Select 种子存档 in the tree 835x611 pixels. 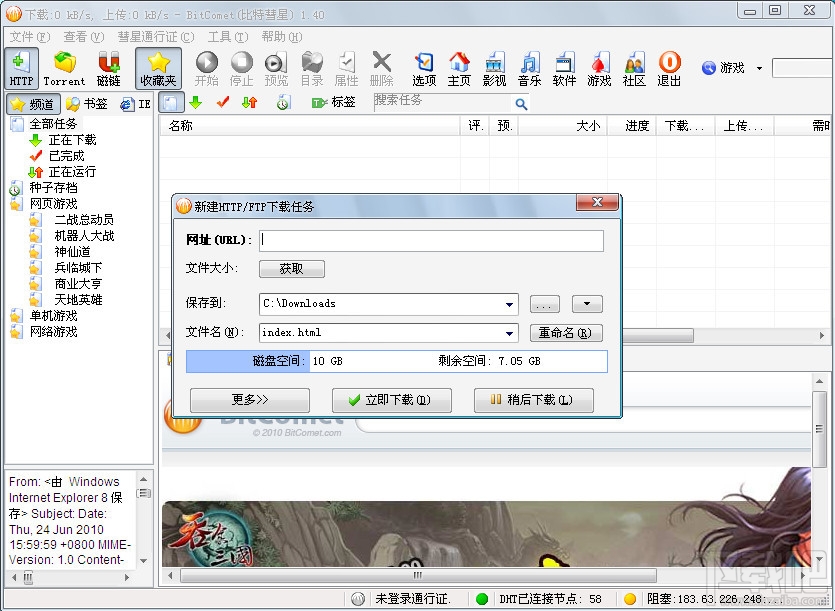click(x=53, y=188)
